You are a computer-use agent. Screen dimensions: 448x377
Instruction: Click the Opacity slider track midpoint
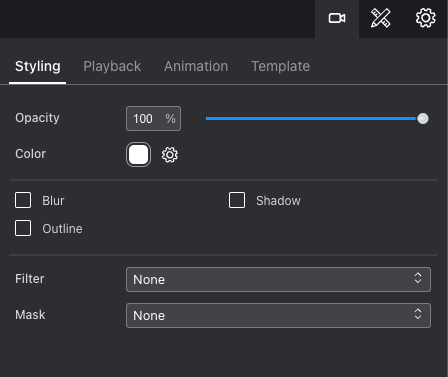314,119
